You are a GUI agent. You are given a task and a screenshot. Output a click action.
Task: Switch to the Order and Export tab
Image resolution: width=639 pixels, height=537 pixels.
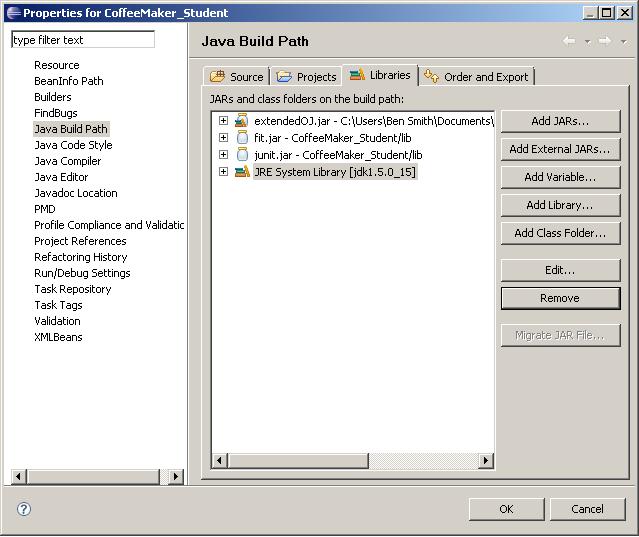click(478, 77)
